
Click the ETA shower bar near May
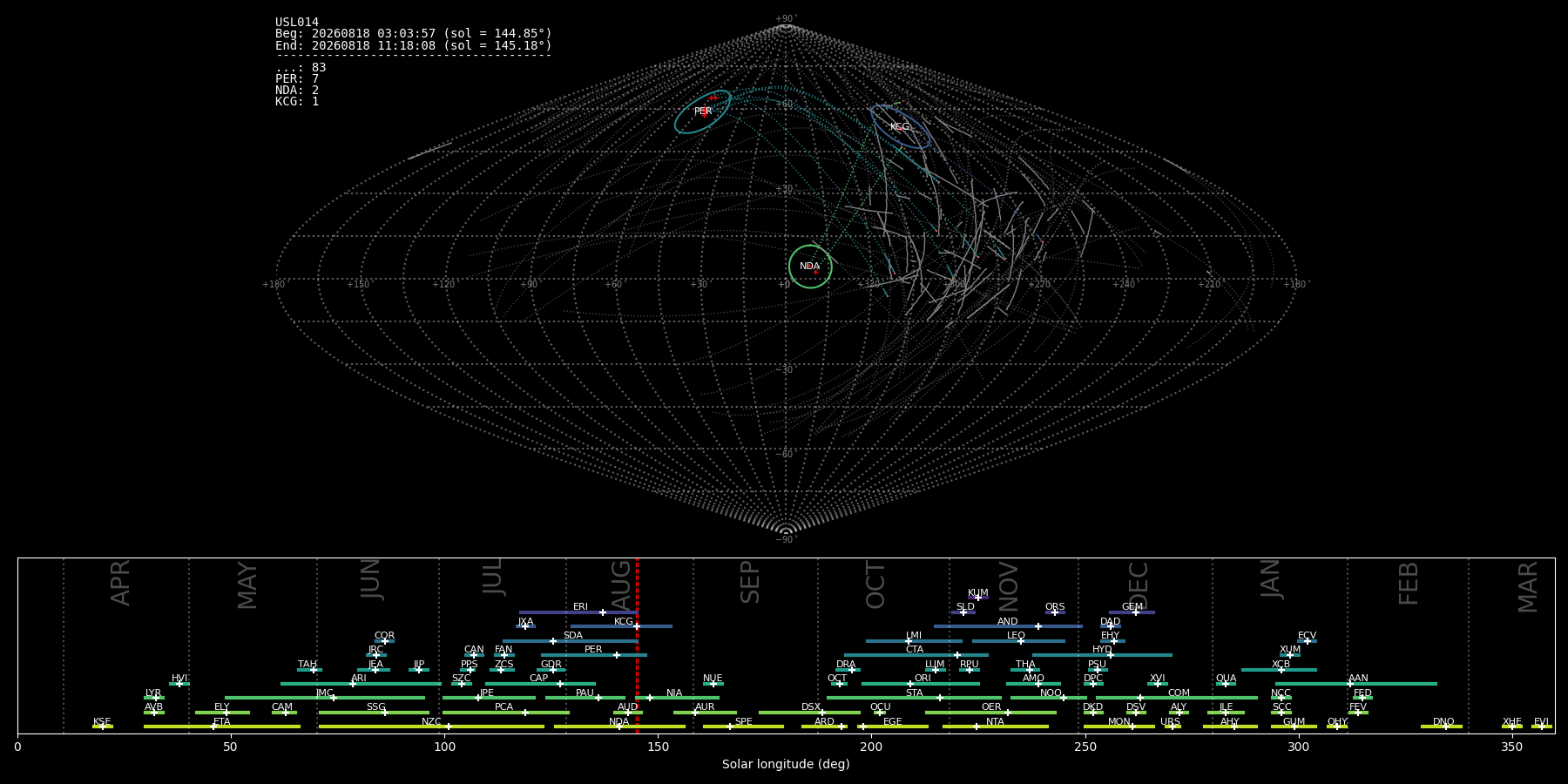[222, 727]
